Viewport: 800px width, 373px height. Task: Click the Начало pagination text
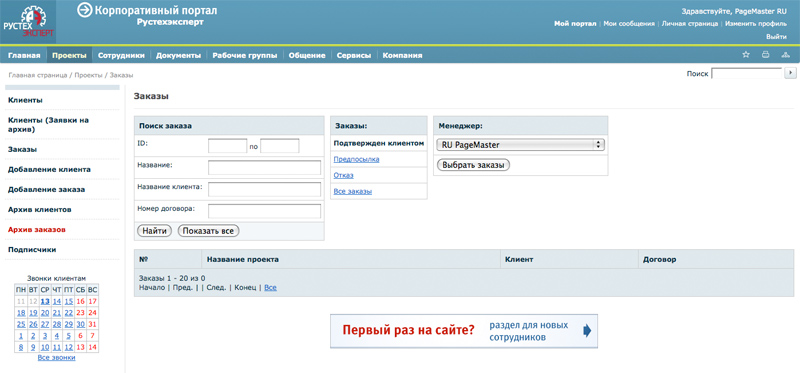click(152, 288)
